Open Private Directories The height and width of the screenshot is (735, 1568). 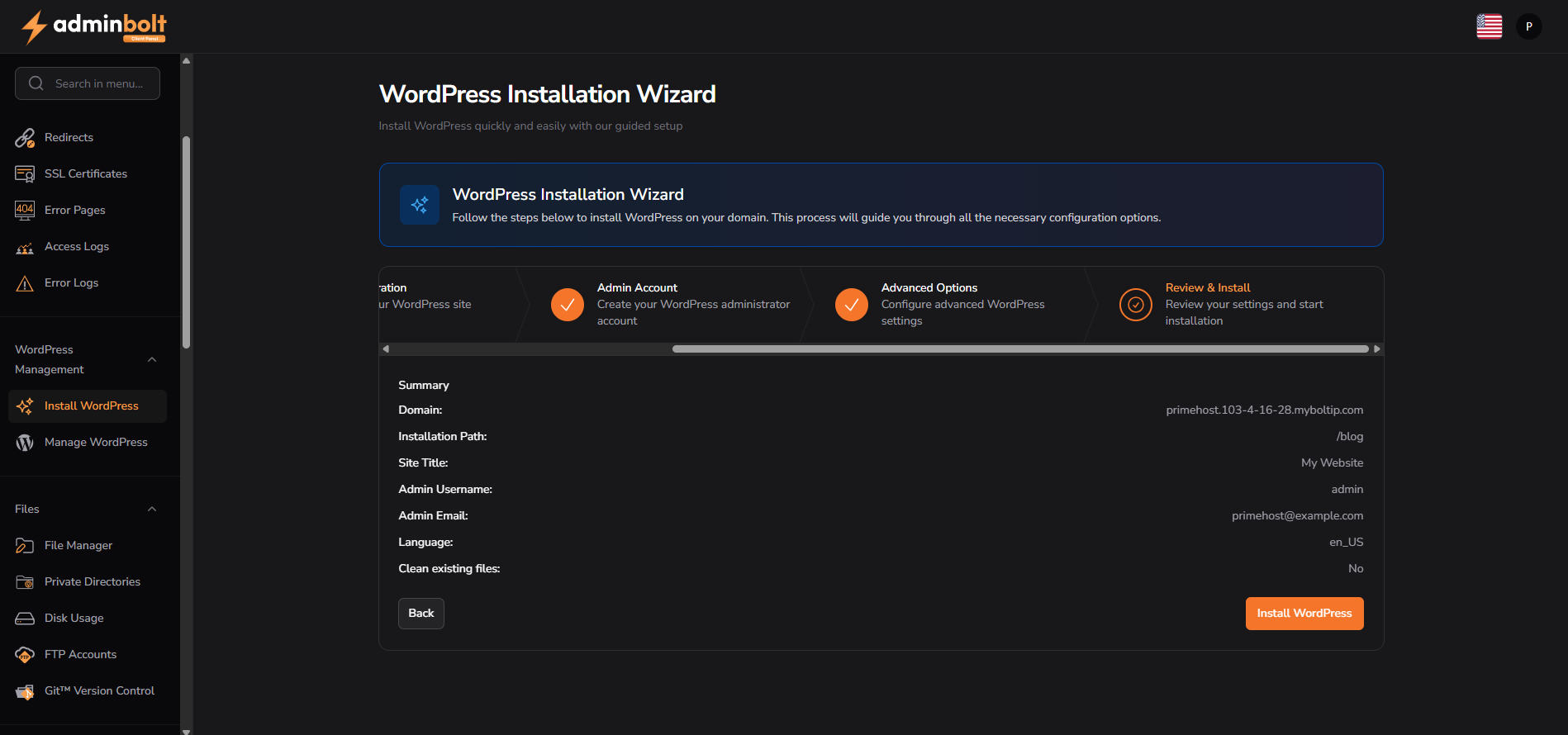(x=88, y=582)
